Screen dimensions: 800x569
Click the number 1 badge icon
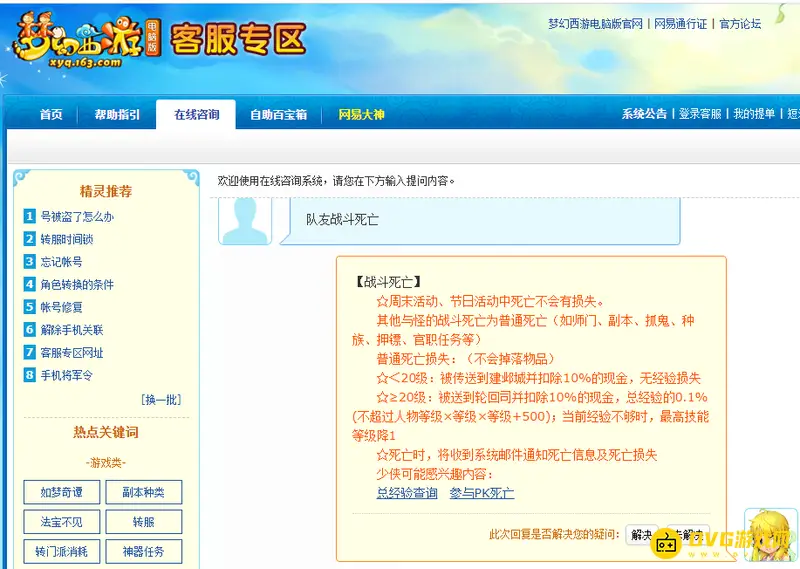pos(30,216)
